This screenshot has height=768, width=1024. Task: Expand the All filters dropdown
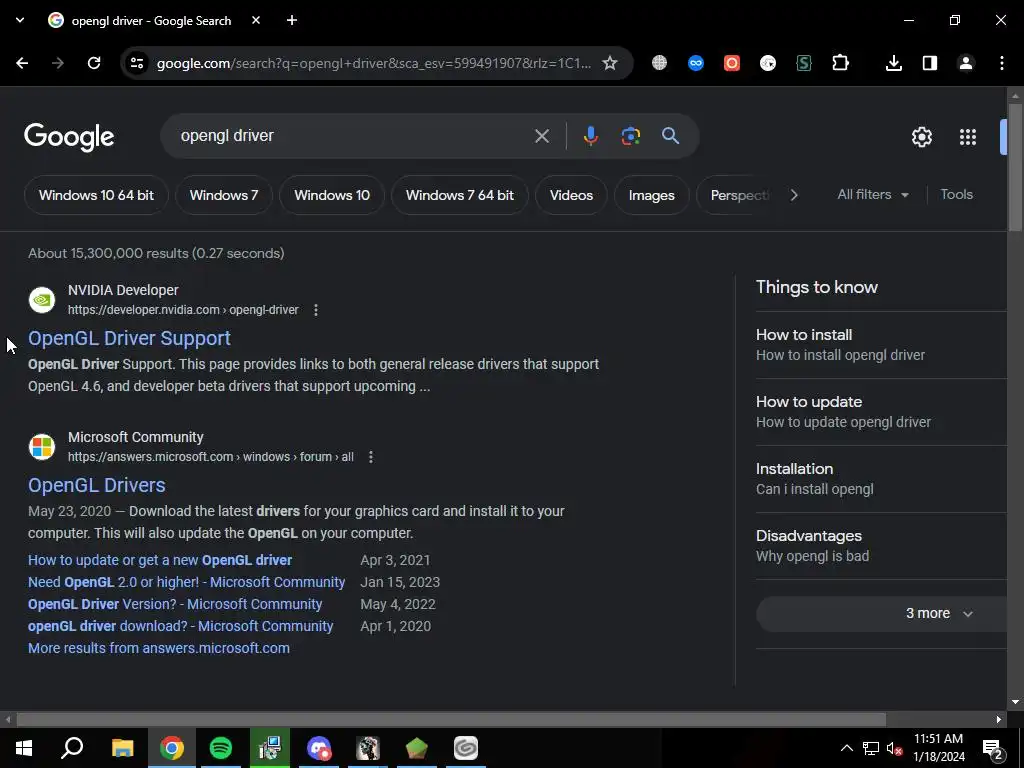873,195
